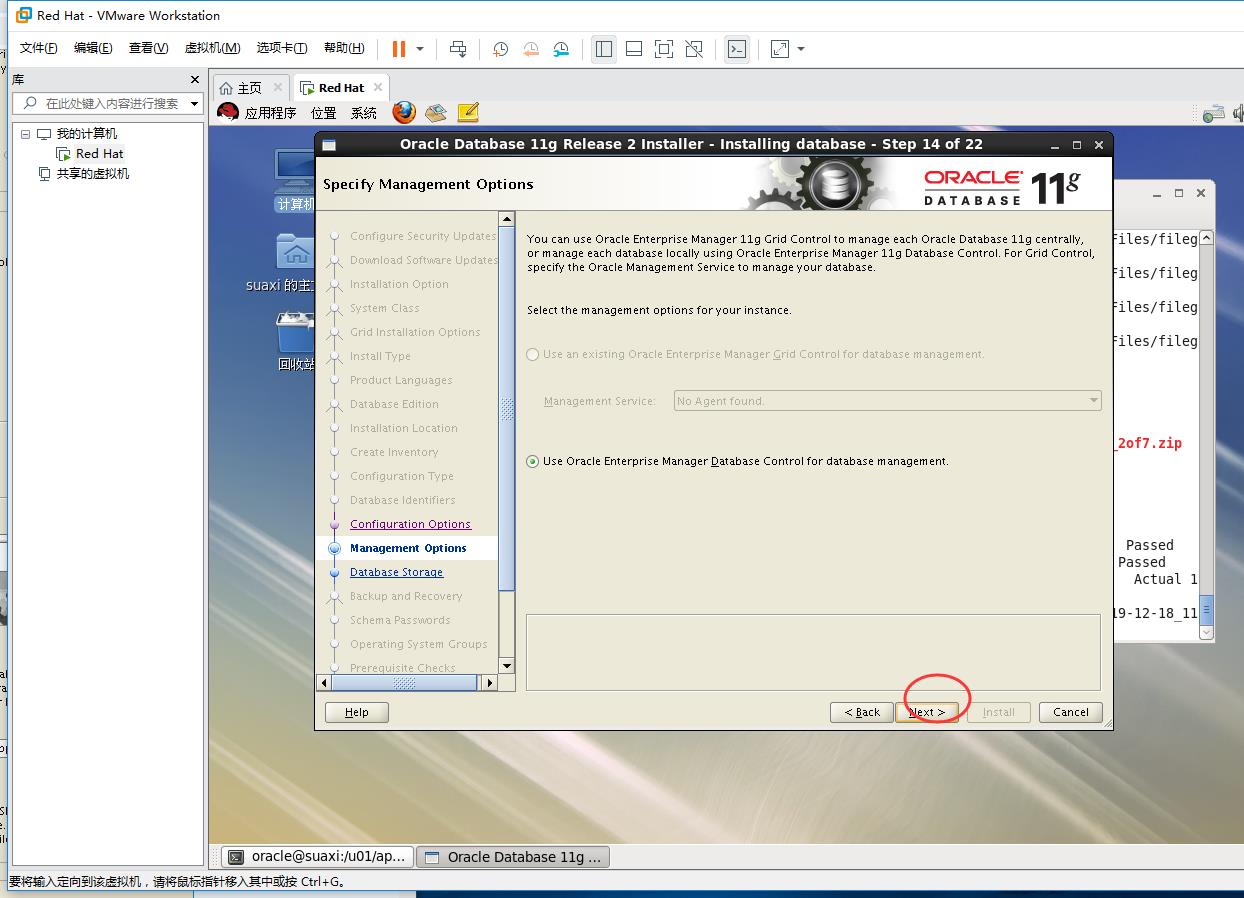
Task: Open the notes editor launcher icon
Action: (468, 113)
